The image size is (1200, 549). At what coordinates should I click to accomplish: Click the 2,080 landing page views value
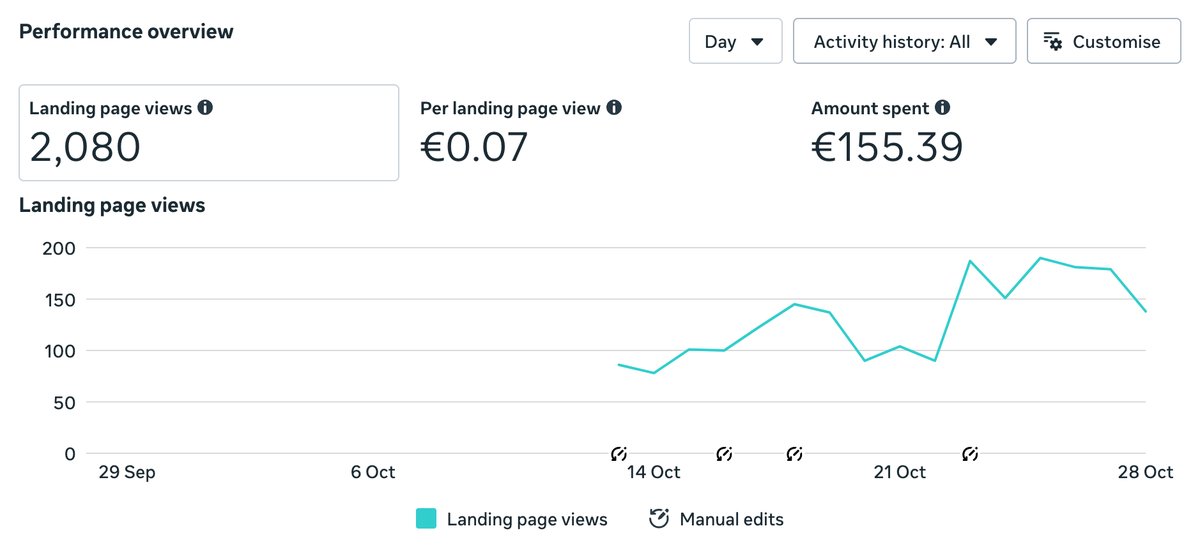tap(85, 148)
